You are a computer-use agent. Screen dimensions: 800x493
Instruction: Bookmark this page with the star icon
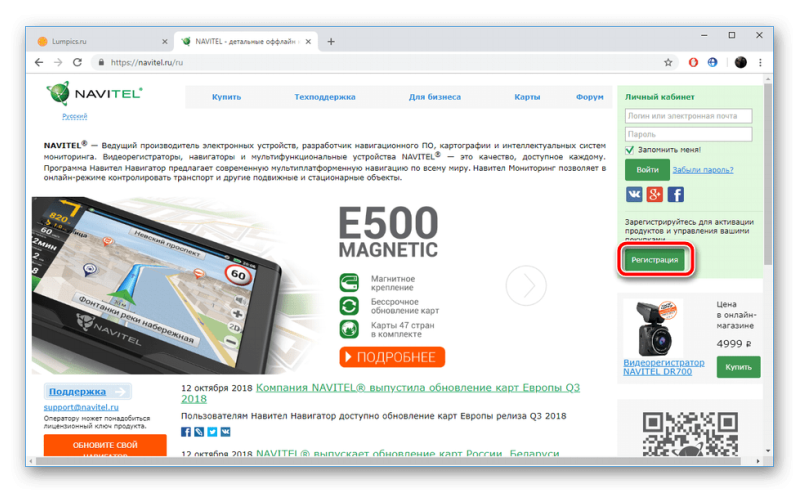coord(668,62)
